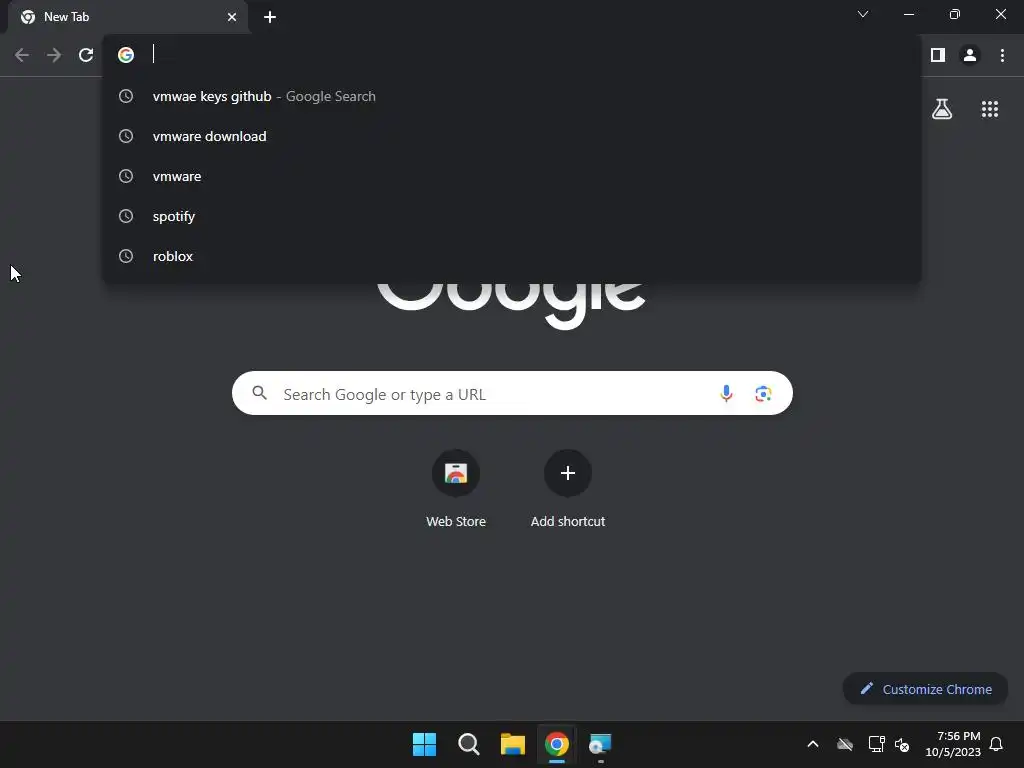Image resolution: width=1024 pixels, height=768 pixels.
Task: Open File Explorer from the taskbar
Action: [513, 744]
